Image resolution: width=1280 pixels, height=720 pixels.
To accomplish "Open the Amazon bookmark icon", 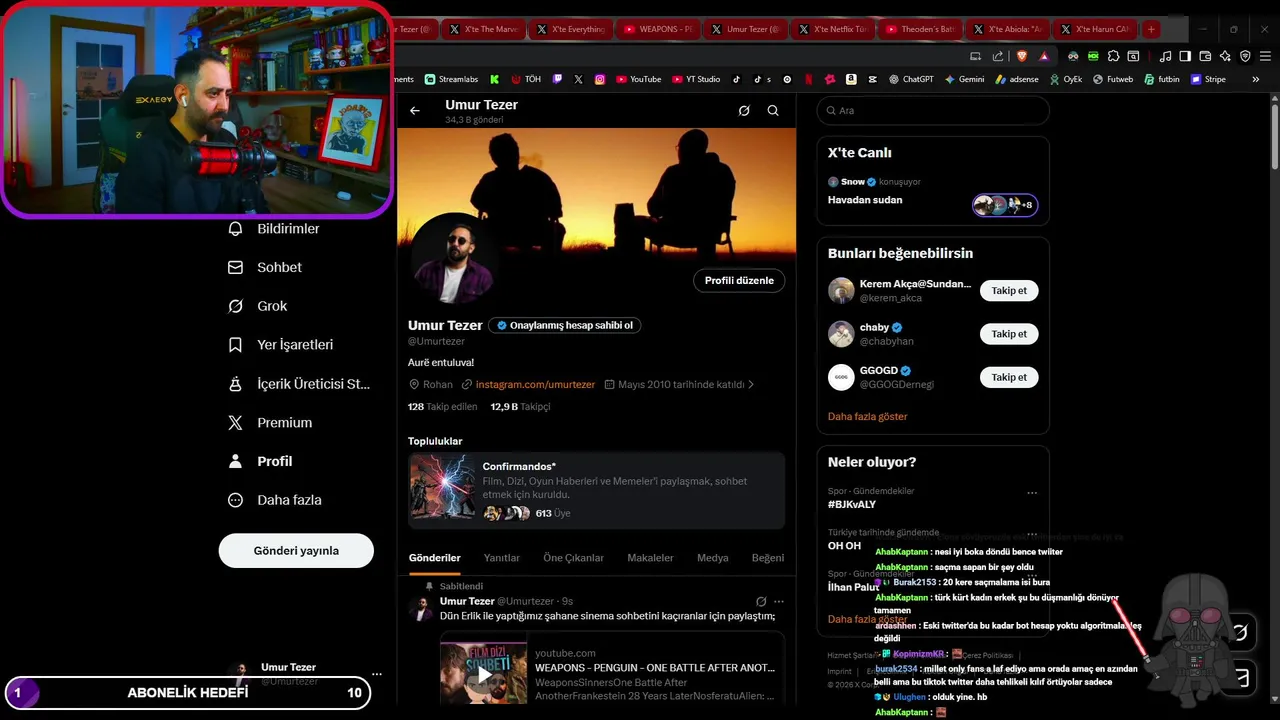I will (851, 79).
